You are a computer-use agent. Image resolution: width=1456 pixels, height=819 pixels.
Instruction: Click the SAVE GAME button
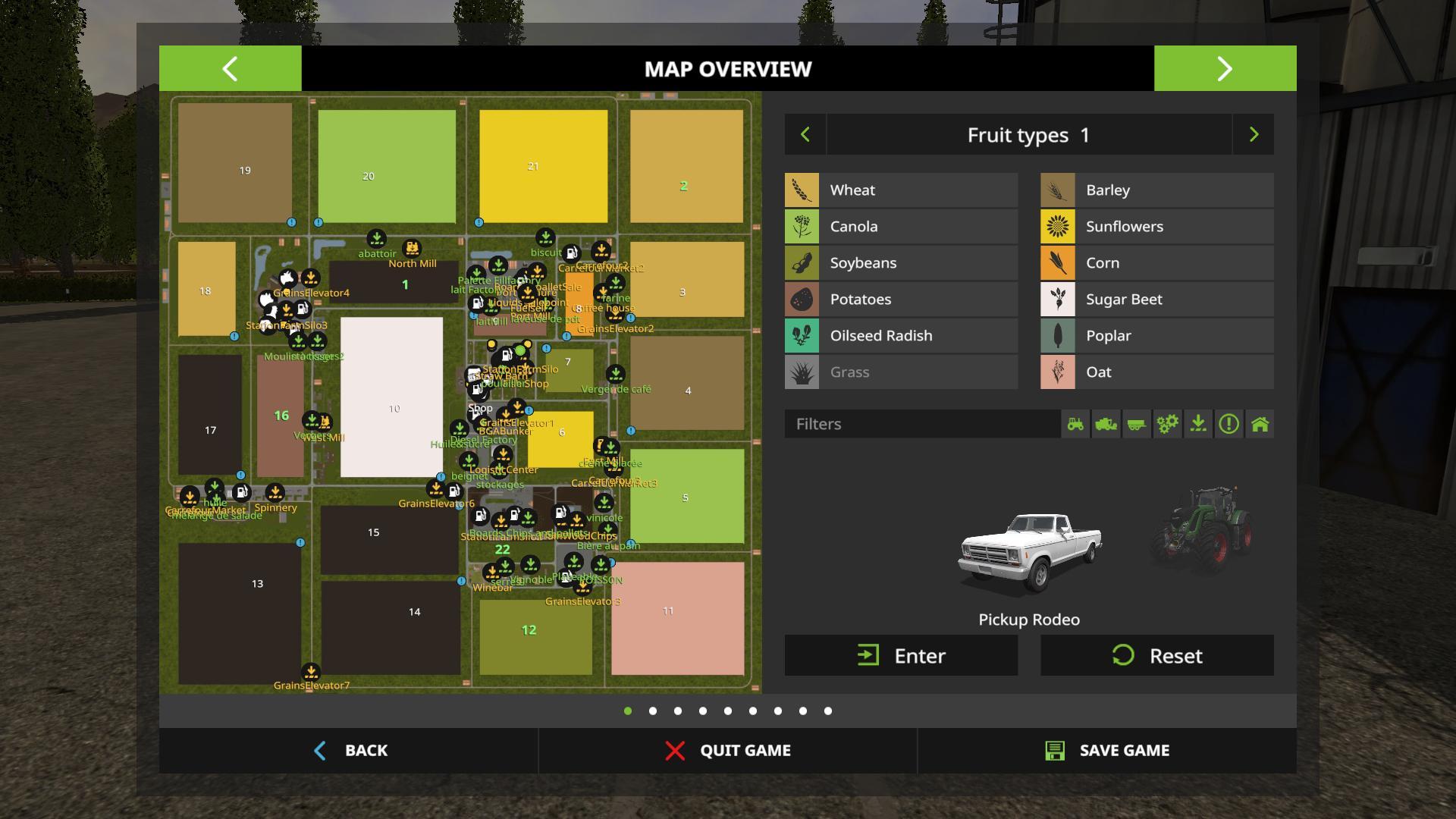(1107, 751)
